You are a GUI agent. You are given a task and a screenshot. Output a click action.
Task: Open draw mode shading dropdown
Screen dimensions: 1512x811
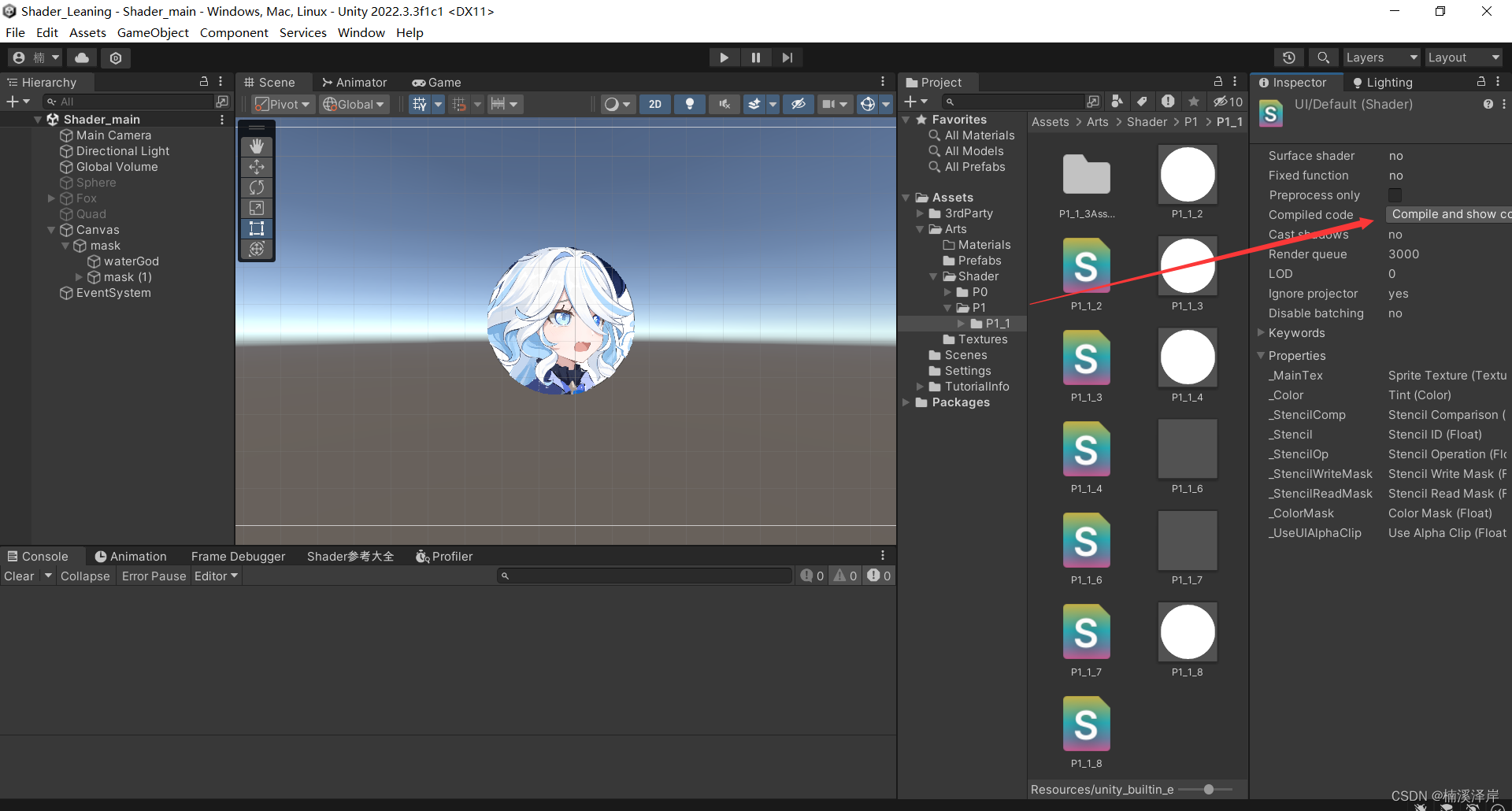(617, 104)
